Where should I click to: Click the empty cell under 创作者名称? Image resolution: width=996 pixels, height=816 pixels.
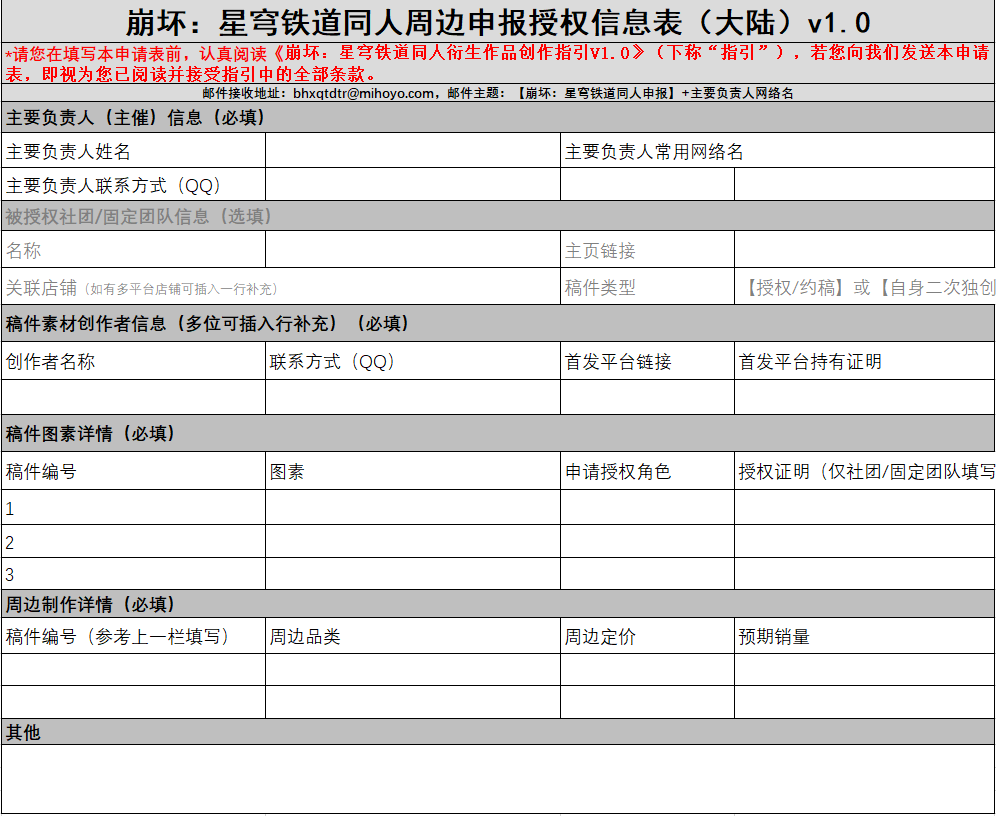(x=133, y=398)
